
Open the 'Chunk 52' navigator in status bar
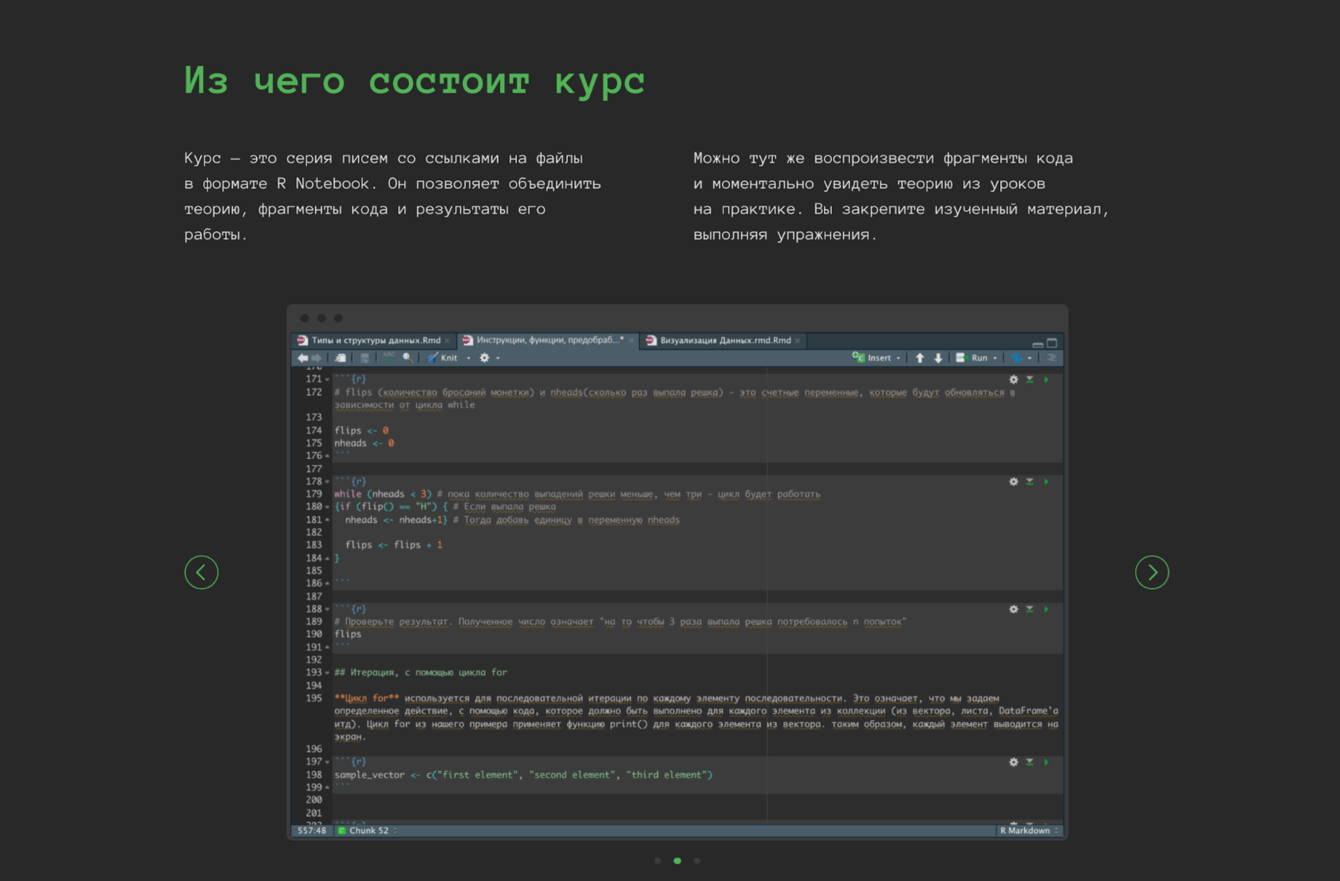click(x=368, y=830)
